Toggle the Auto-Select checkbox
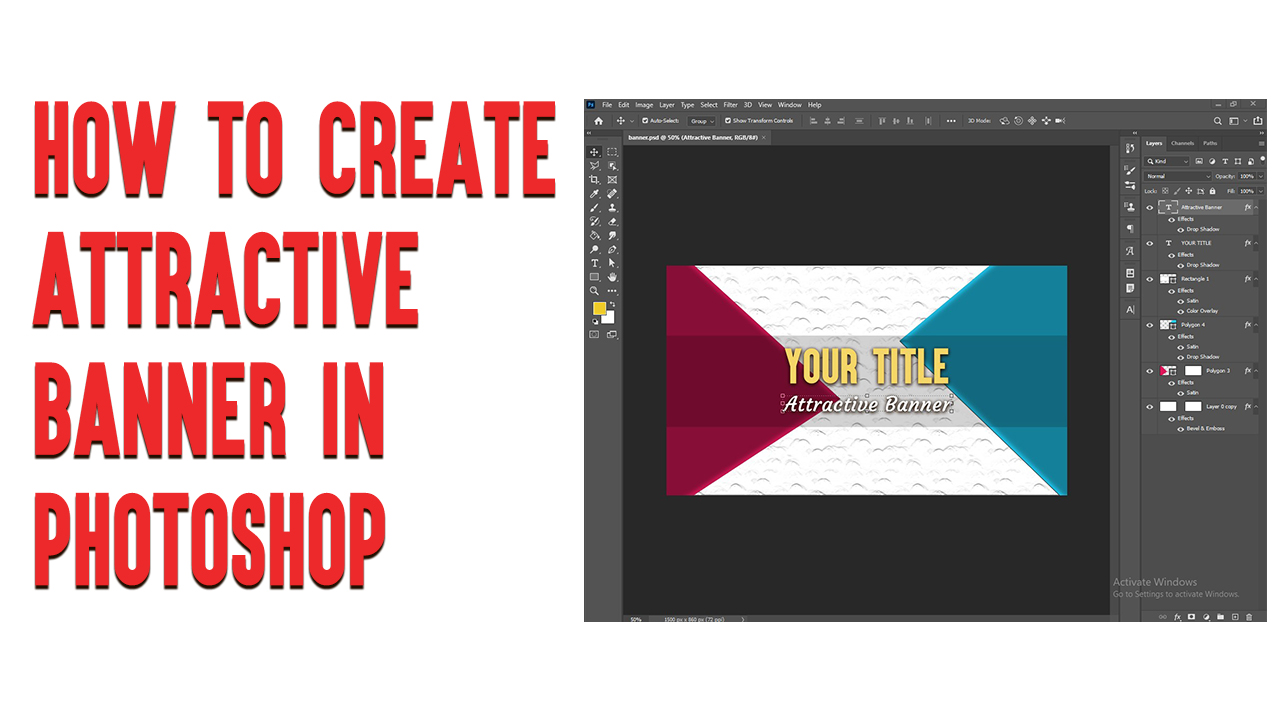1280x720 pixels. (645, 121)
